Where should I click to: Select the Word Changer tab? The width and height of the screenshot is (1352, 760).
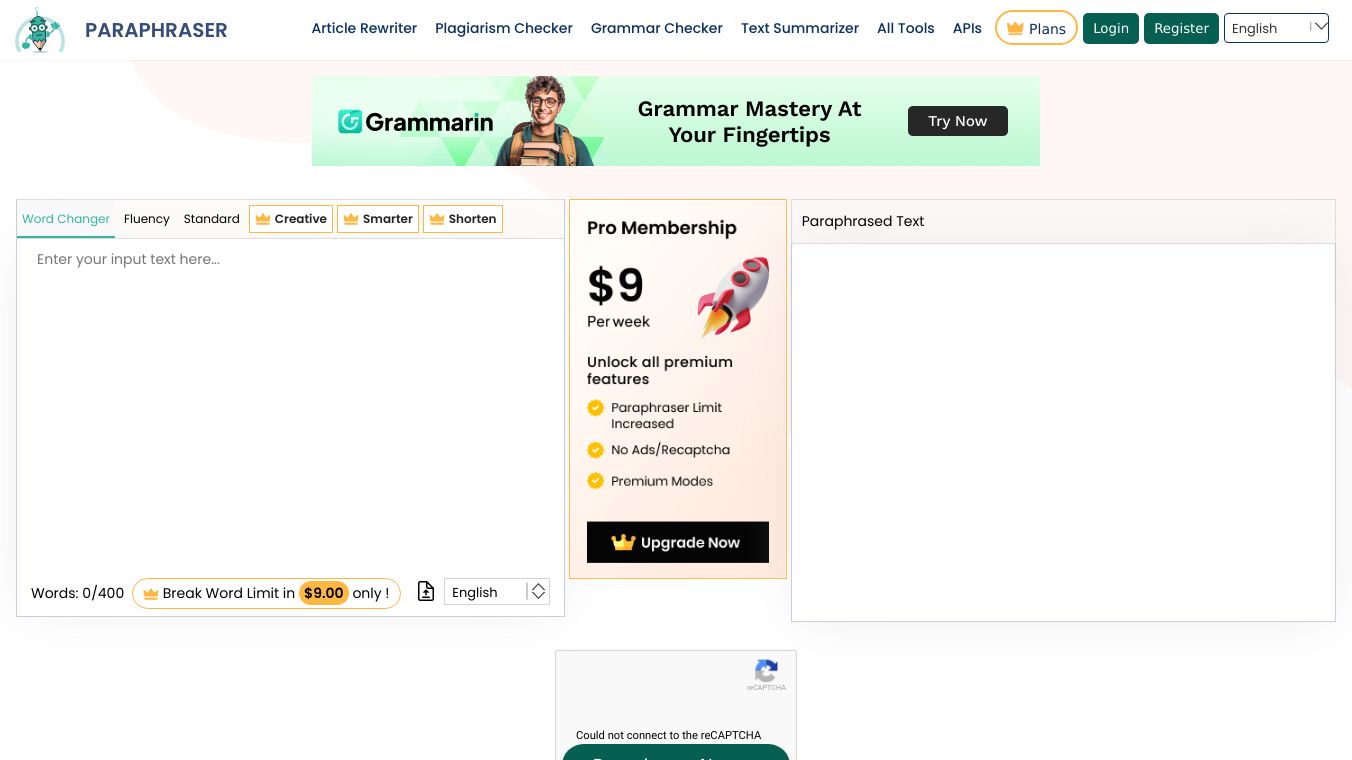[66, 219]
